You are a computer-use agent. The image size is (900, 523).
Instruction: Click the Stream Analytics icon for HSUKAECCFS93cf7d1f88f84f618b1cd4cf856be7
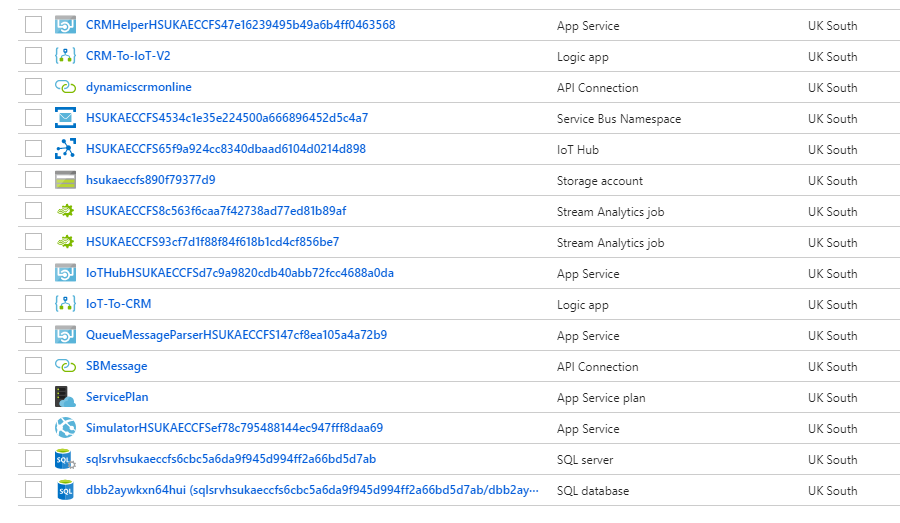[x=65, y=242]
